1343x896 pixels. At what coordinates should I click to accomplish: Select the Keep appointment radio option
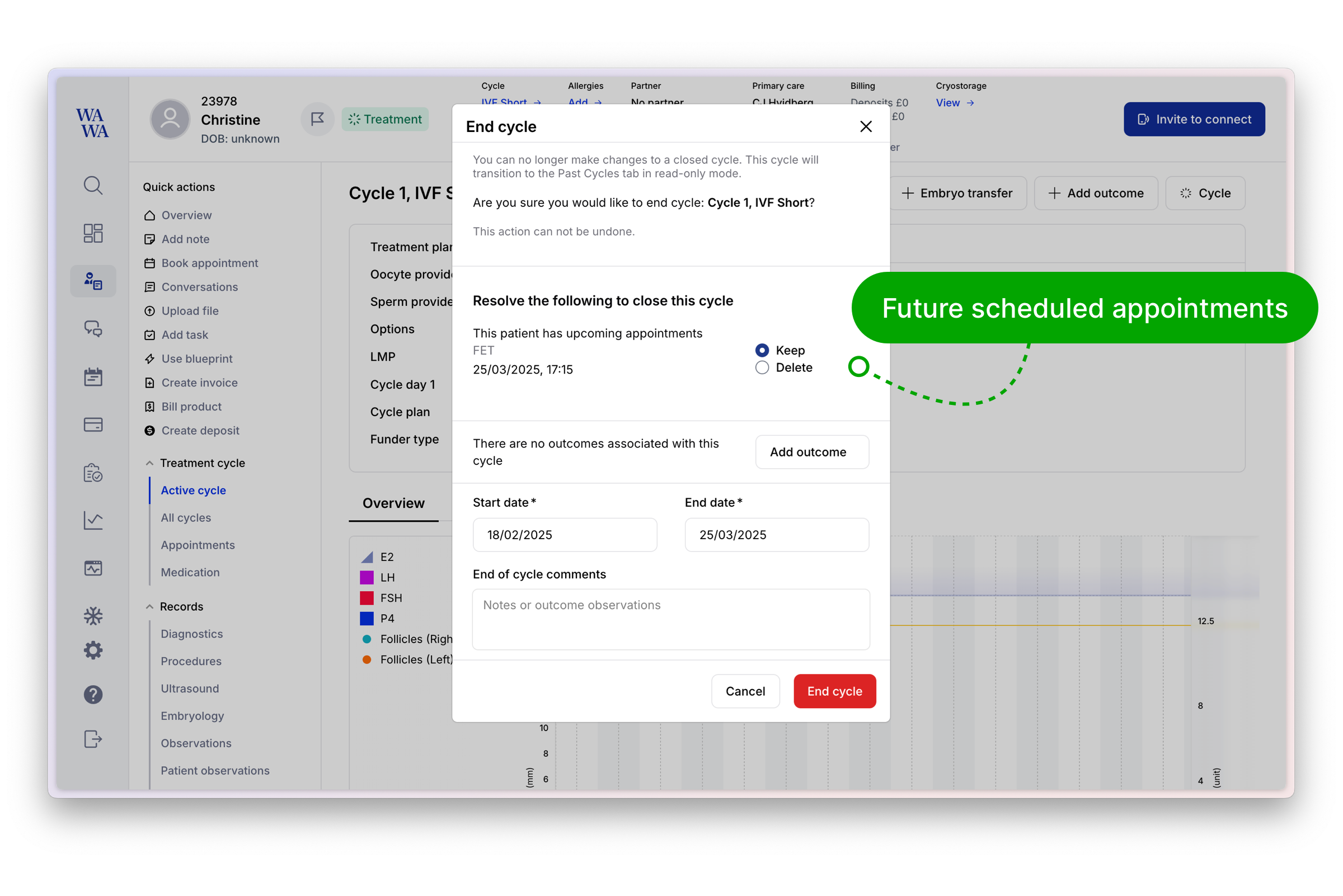(762, 350)
